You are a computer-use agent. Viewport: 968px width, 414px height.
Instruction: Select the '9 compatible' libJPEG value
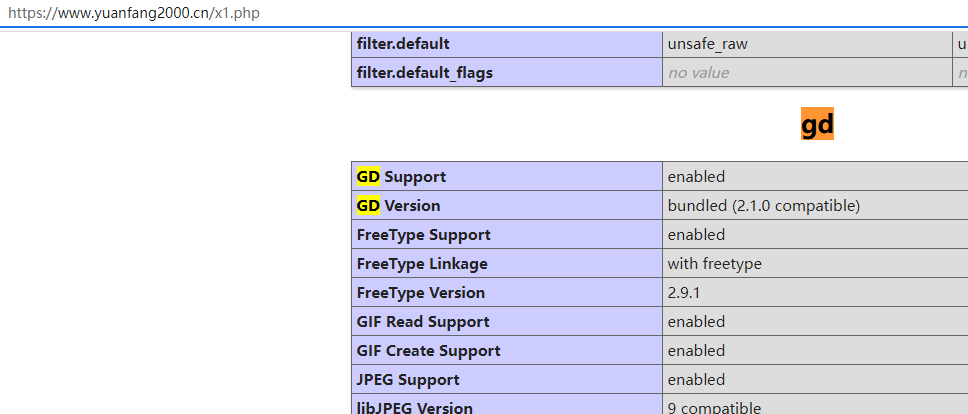714,407
